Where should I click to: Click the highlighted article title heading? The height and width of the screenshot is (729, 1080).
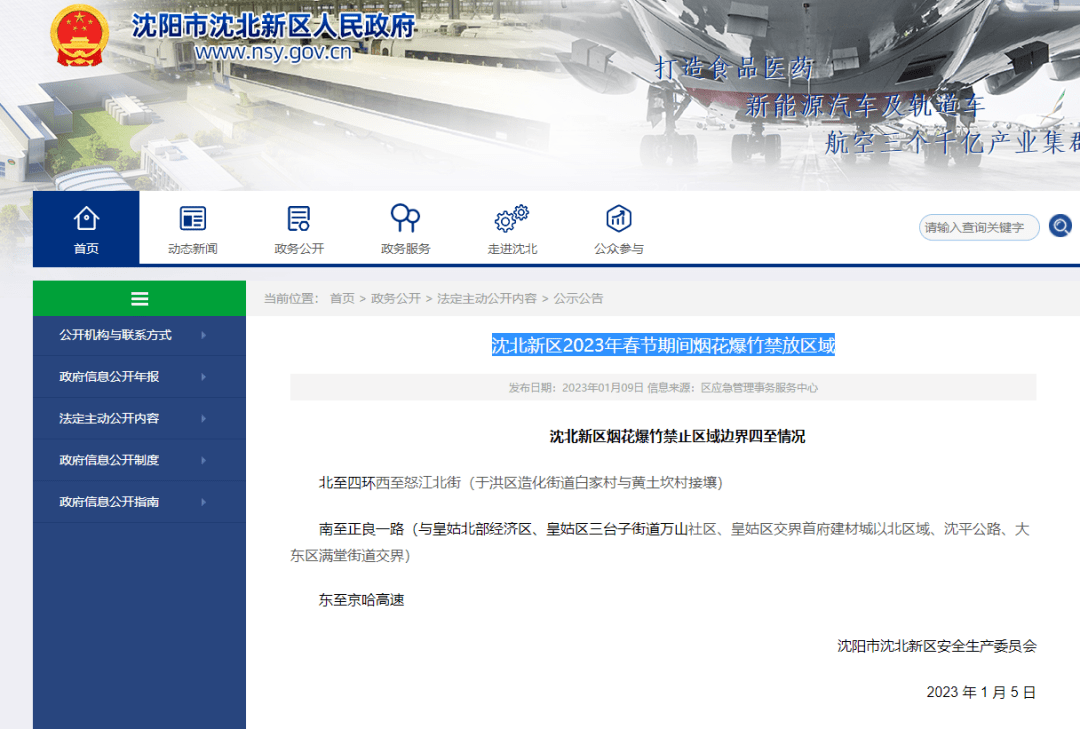[662, 346]
